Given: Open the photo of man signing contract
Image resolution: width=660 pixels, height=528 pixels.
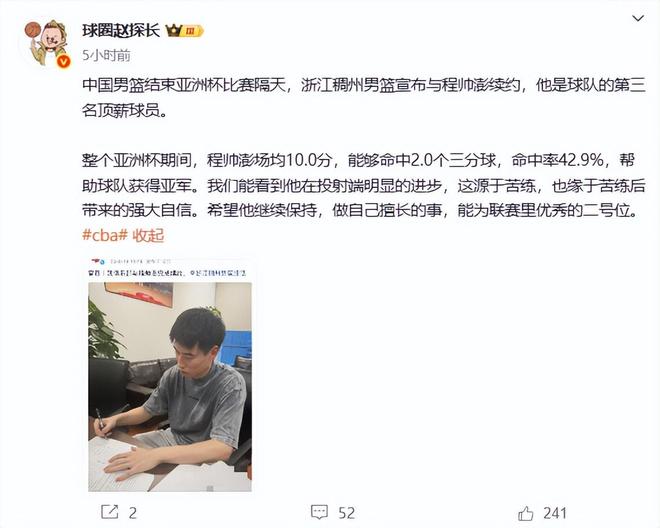Looking at the screenshot, I should tap(170, 387).
